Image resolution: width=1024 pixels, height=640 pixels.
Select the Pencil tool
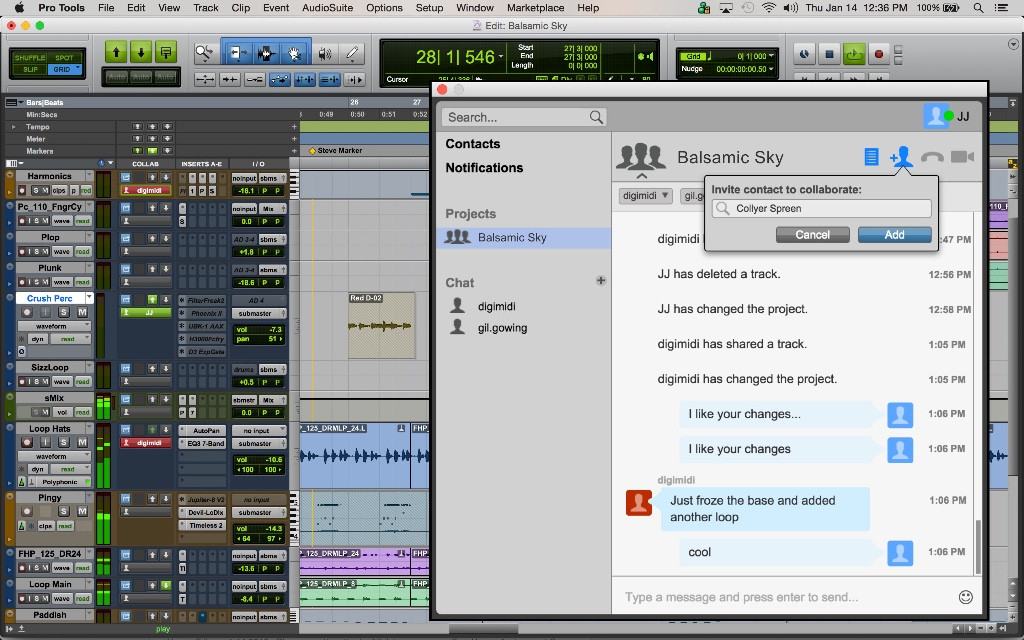(x=353, y=54)
